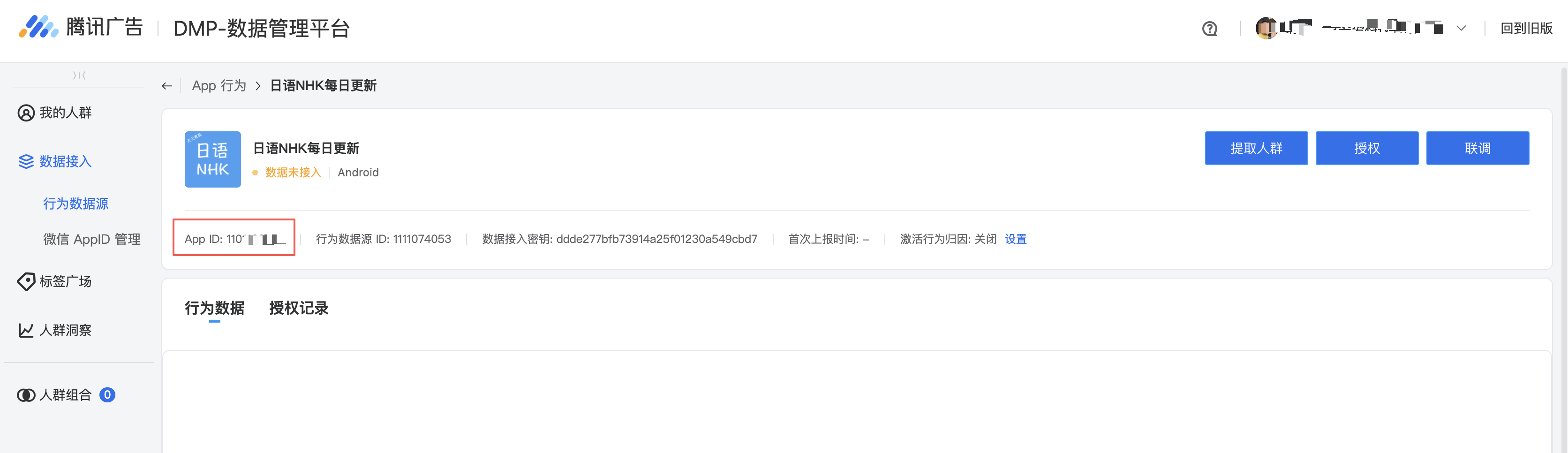1568x453 pixels.
Task: Click the 日语NHK app thumbnail
Action: tap(212, 159)
